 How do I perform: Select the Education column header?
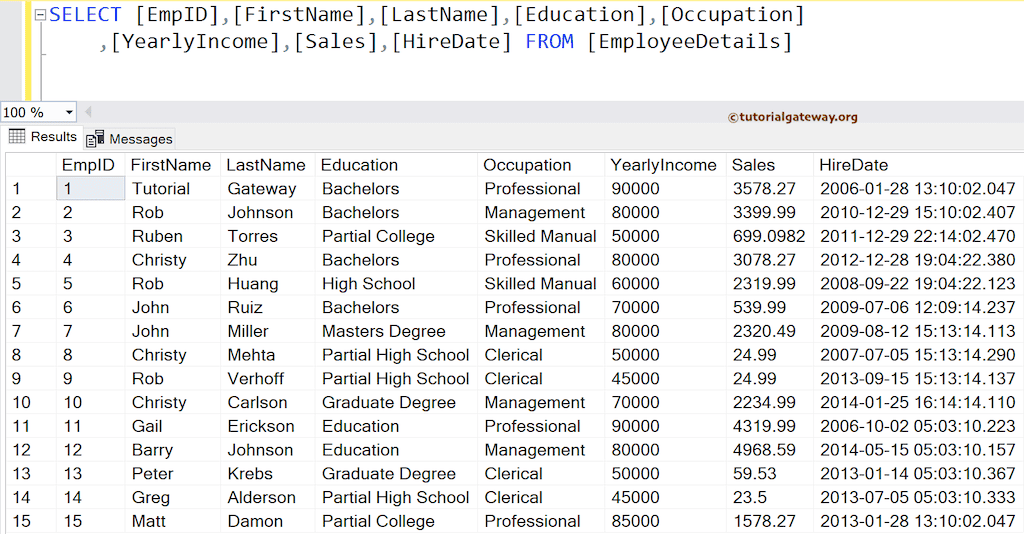coord(396,165)
